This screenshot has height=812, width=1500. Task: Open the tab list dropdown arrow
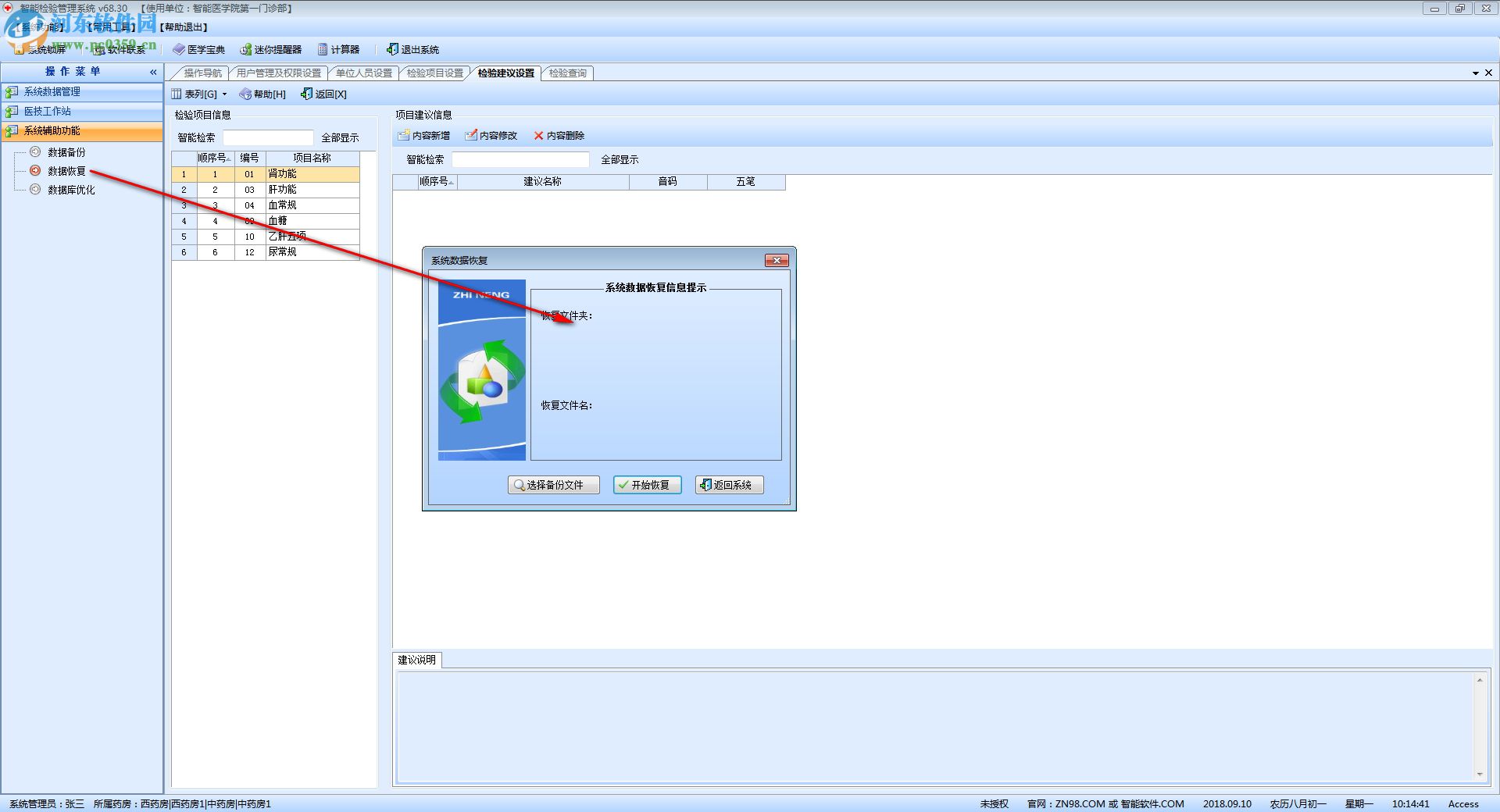point(1476,73)
